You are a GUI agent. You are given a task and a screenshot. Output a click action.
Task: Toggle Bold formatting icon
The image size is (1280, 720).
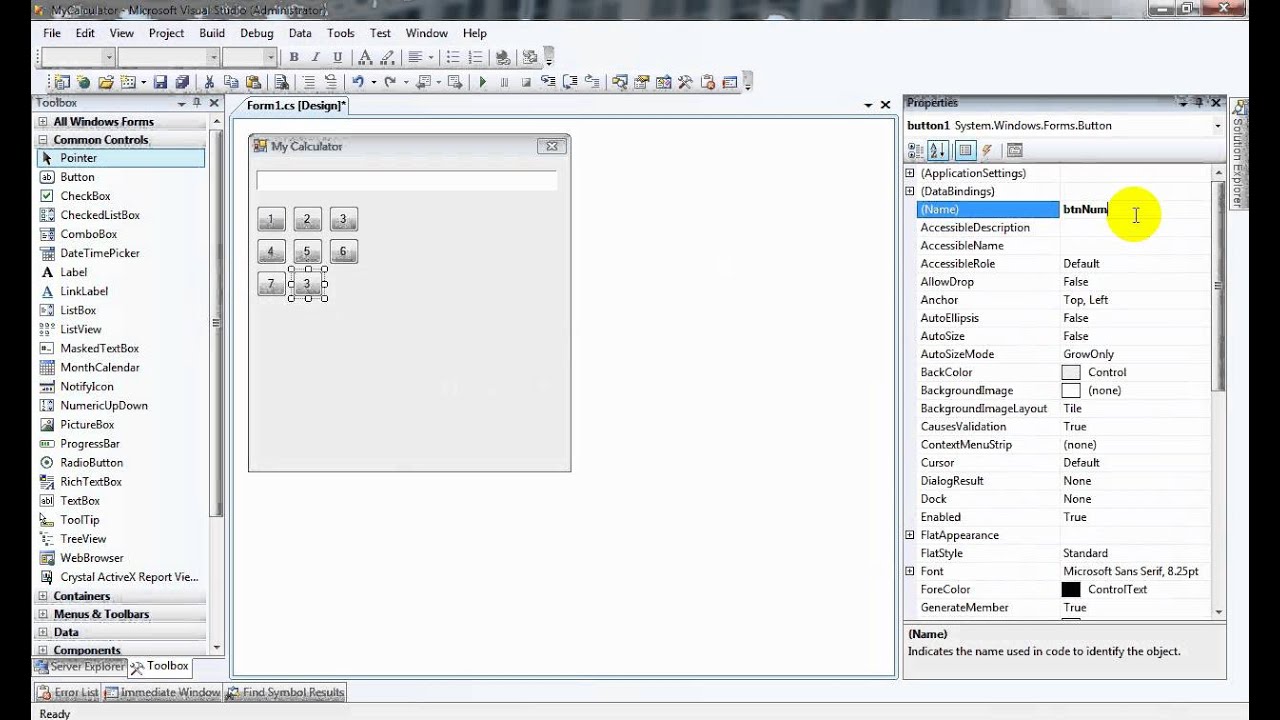pos(294,57)
